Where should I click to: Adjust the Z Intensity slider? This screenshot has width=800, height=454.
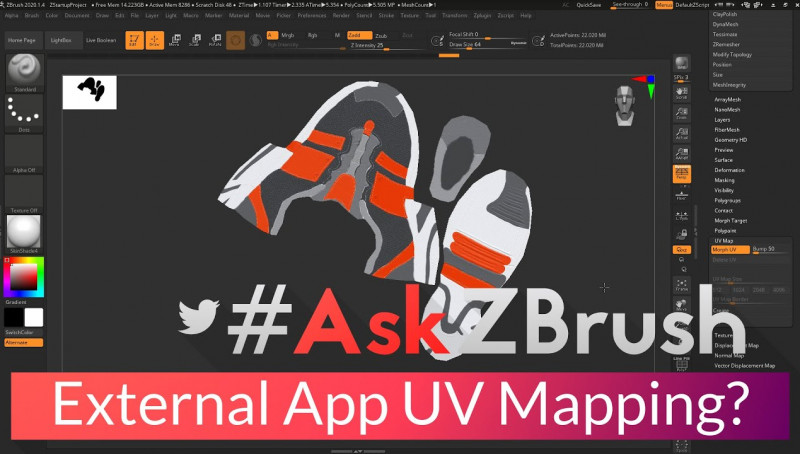click(386, 46)
